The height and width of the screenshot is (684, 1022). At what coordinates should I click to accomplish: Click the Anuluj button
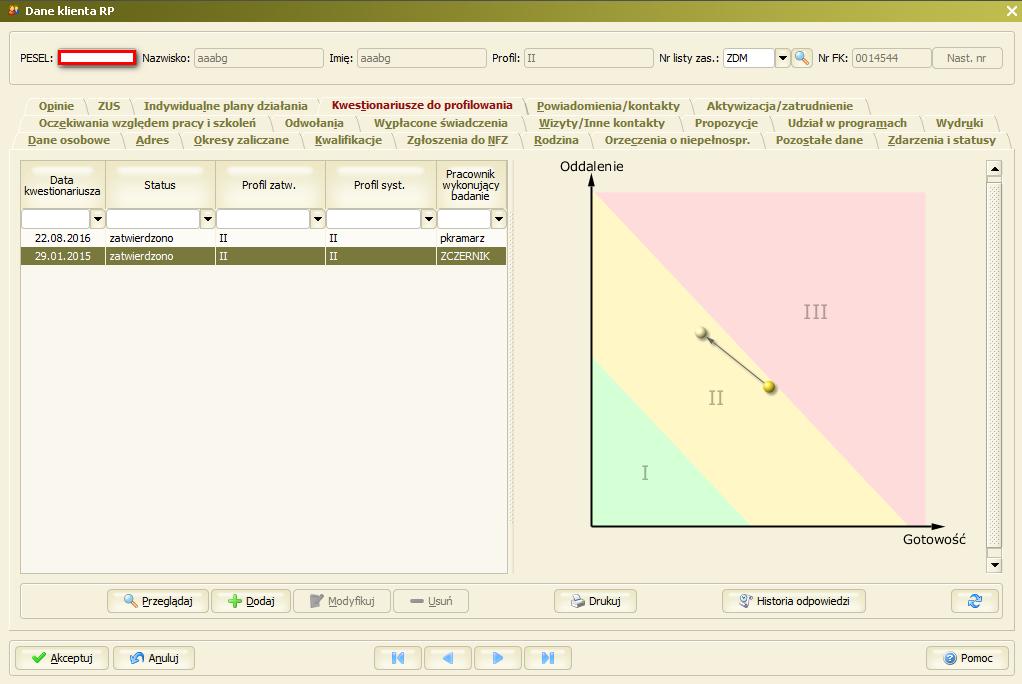pyautogui.click(x=154, y=658)
